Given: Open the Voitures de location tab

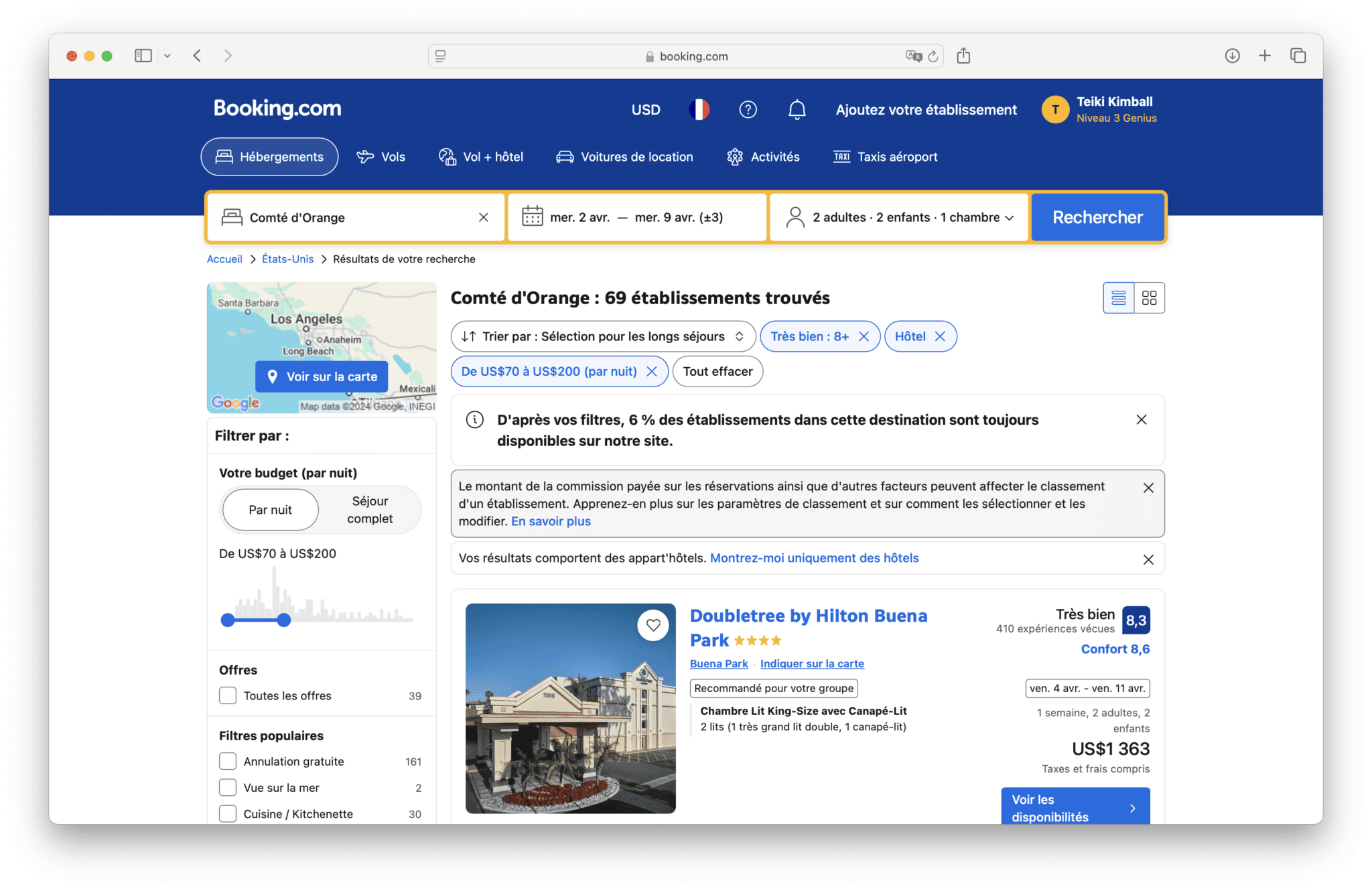Looking at the screenshot, I should click(x=624, y=157).
